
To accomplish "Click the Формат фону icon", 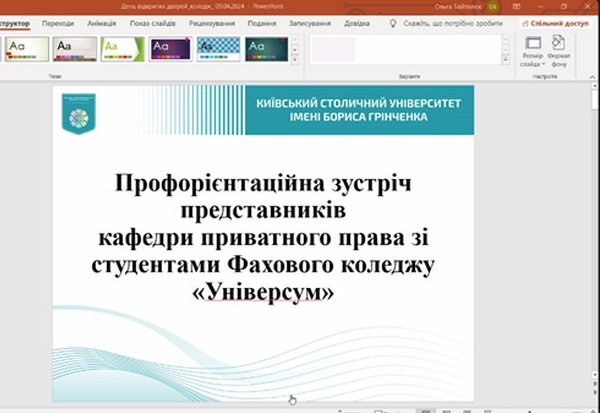I will click(x=559, y=42).
